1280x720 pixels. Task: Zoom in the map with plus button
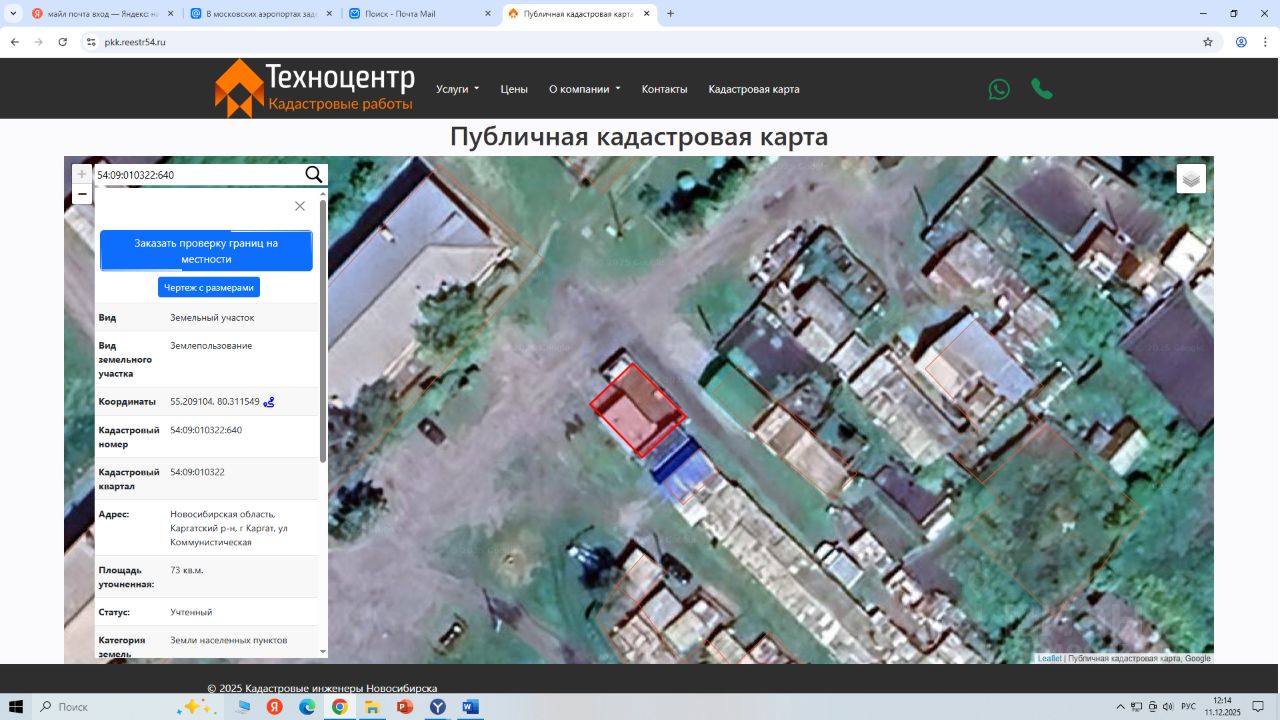[82, 174]
